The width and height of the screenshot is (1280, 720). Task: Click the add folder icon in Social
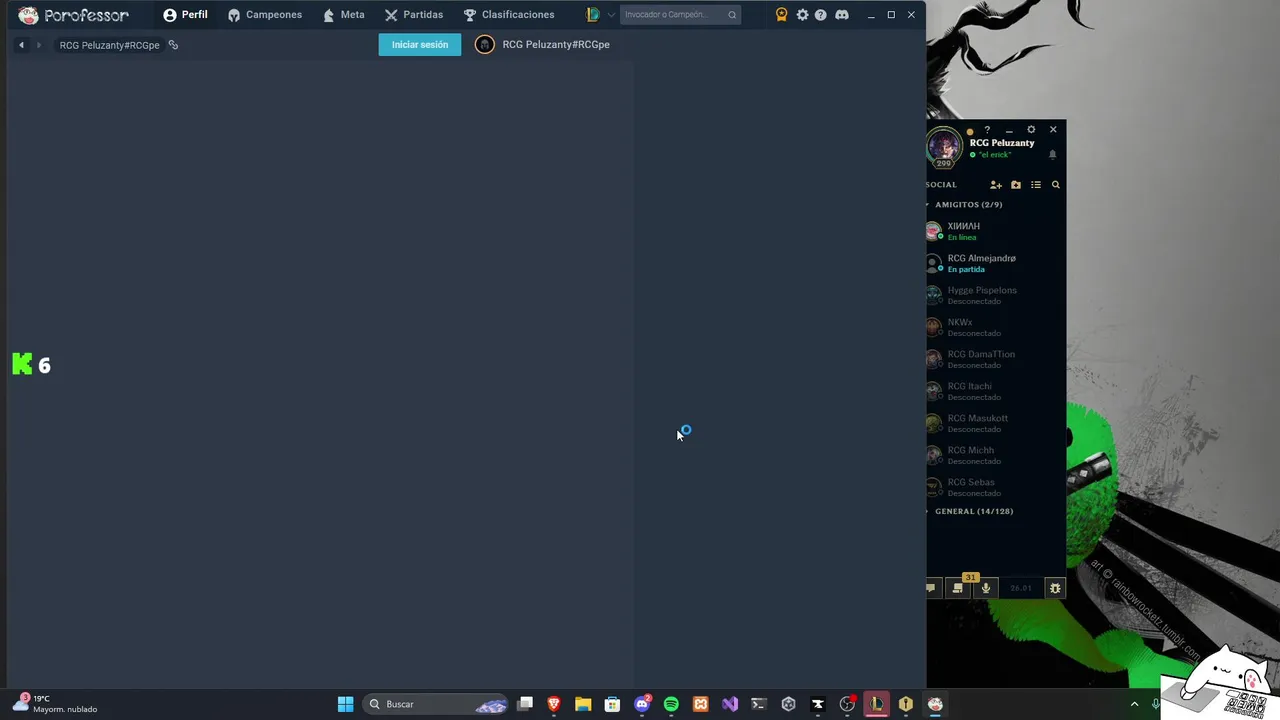(1016, 185)
